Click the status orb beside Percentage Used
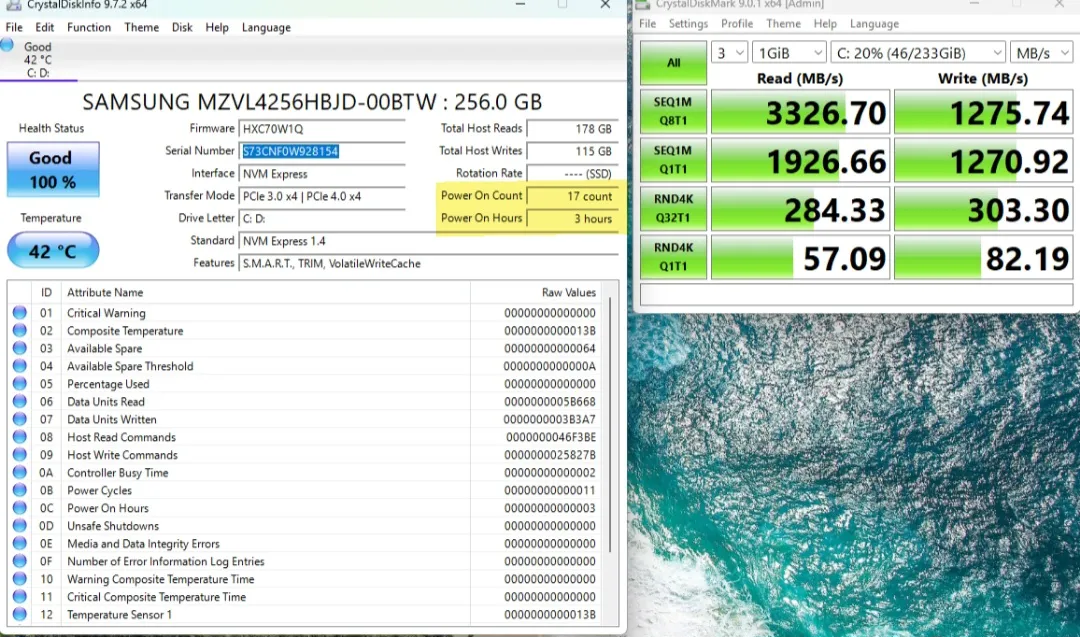The height and width of the screenshot is (637, 1080). tap(20, 384)
